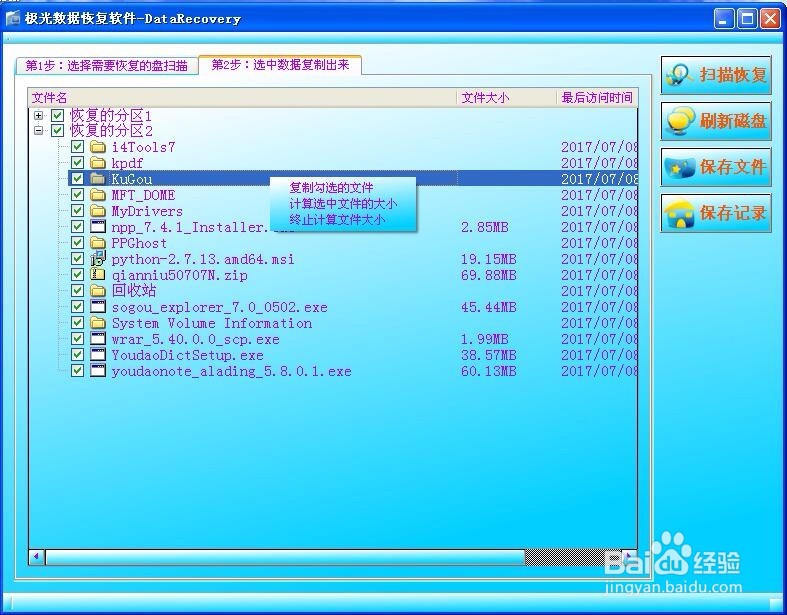Click the PPGhost folder icon
The image size is (787, 615).
click(x=97, y=242)
